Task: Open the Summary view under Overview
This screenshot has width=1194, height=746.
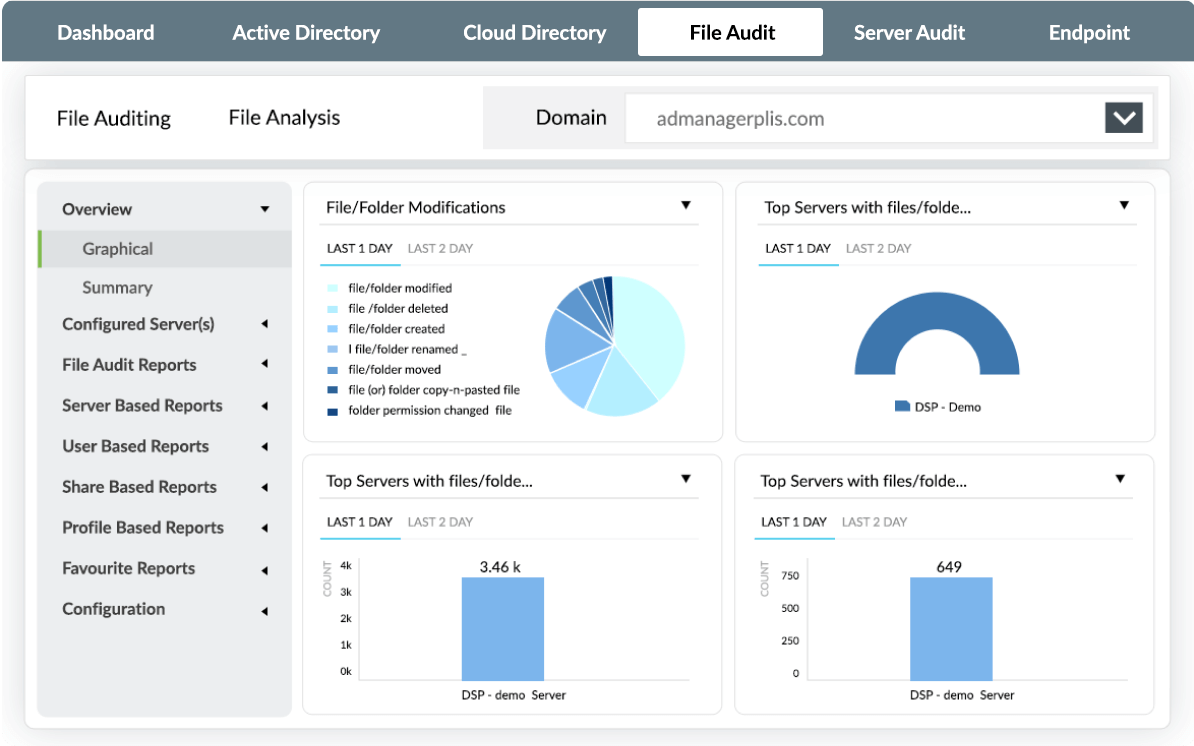Action: [117, 287]
